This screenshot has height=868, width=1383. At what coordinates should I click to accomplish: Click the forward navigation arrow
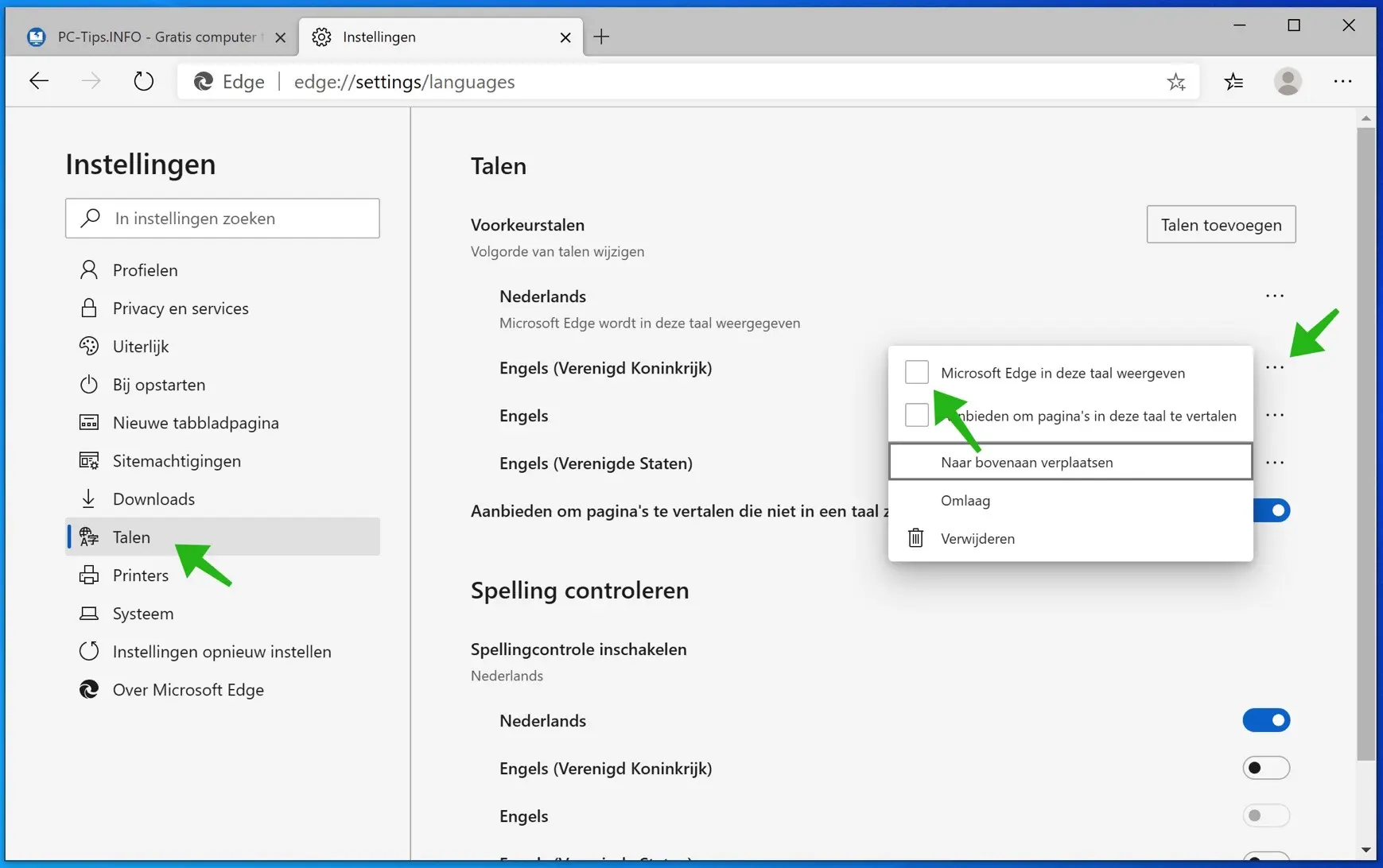click(x=91, y=81)
